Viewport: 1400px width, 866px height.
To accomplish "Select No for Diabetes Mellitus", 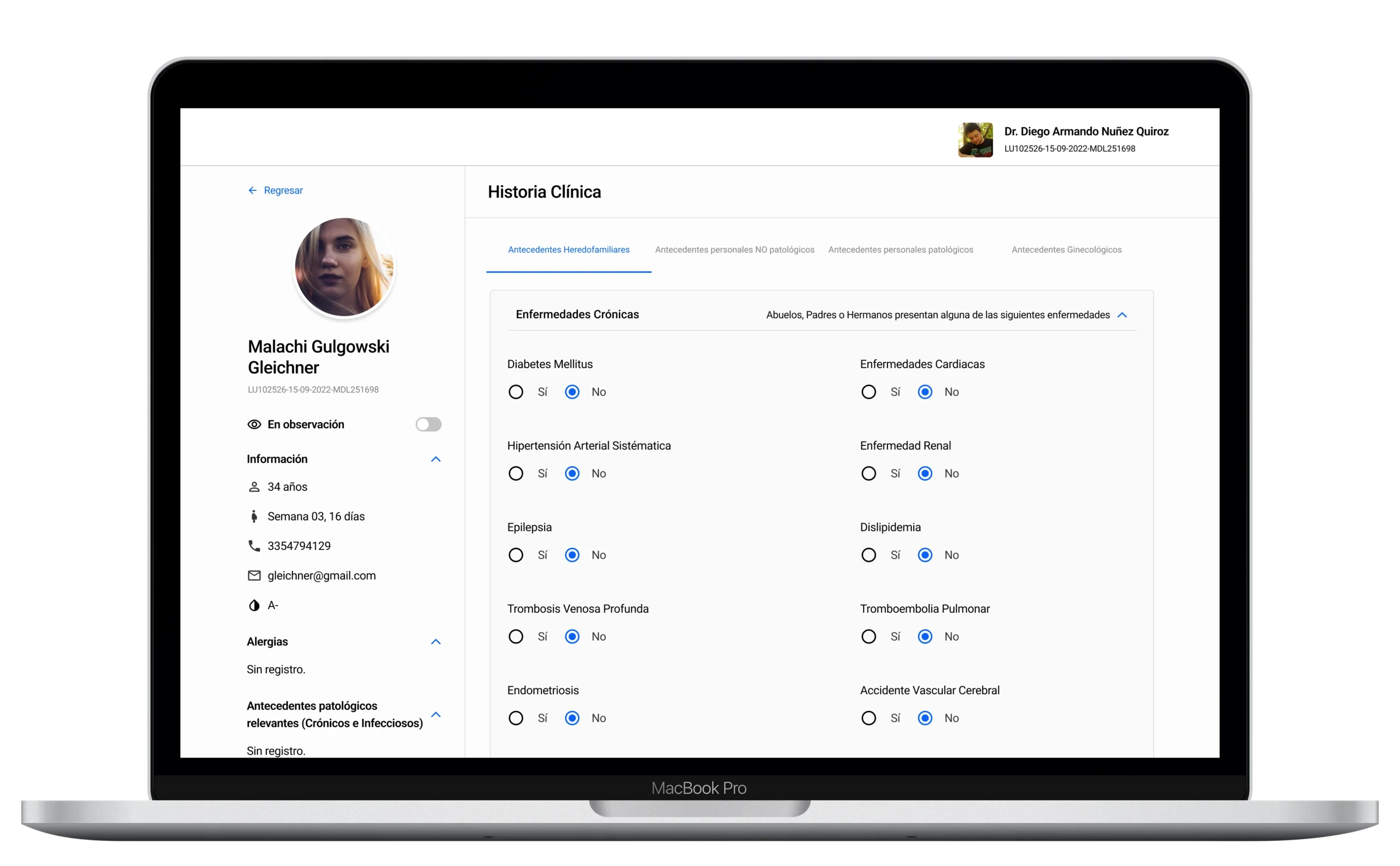I will coord(571,392).
